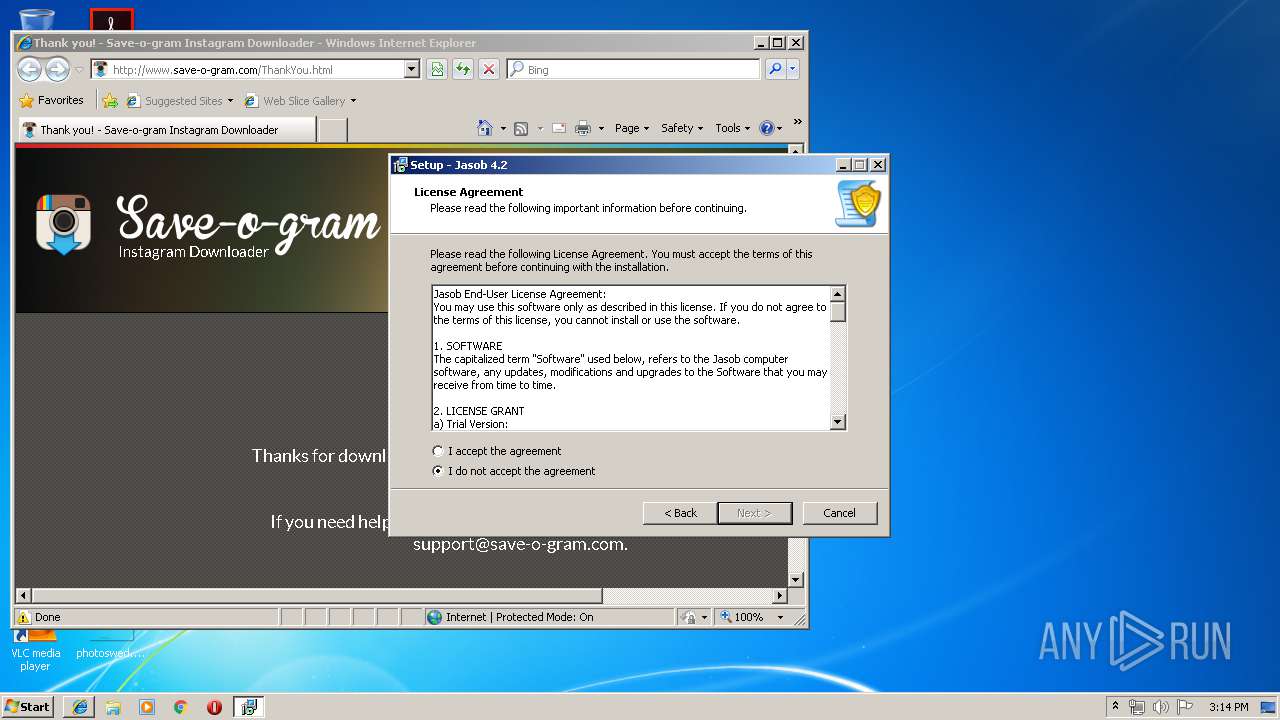Viewport: 1280px width, 720px height.
Task: Click the IE search magnifier button
Action: coord(775,69)
